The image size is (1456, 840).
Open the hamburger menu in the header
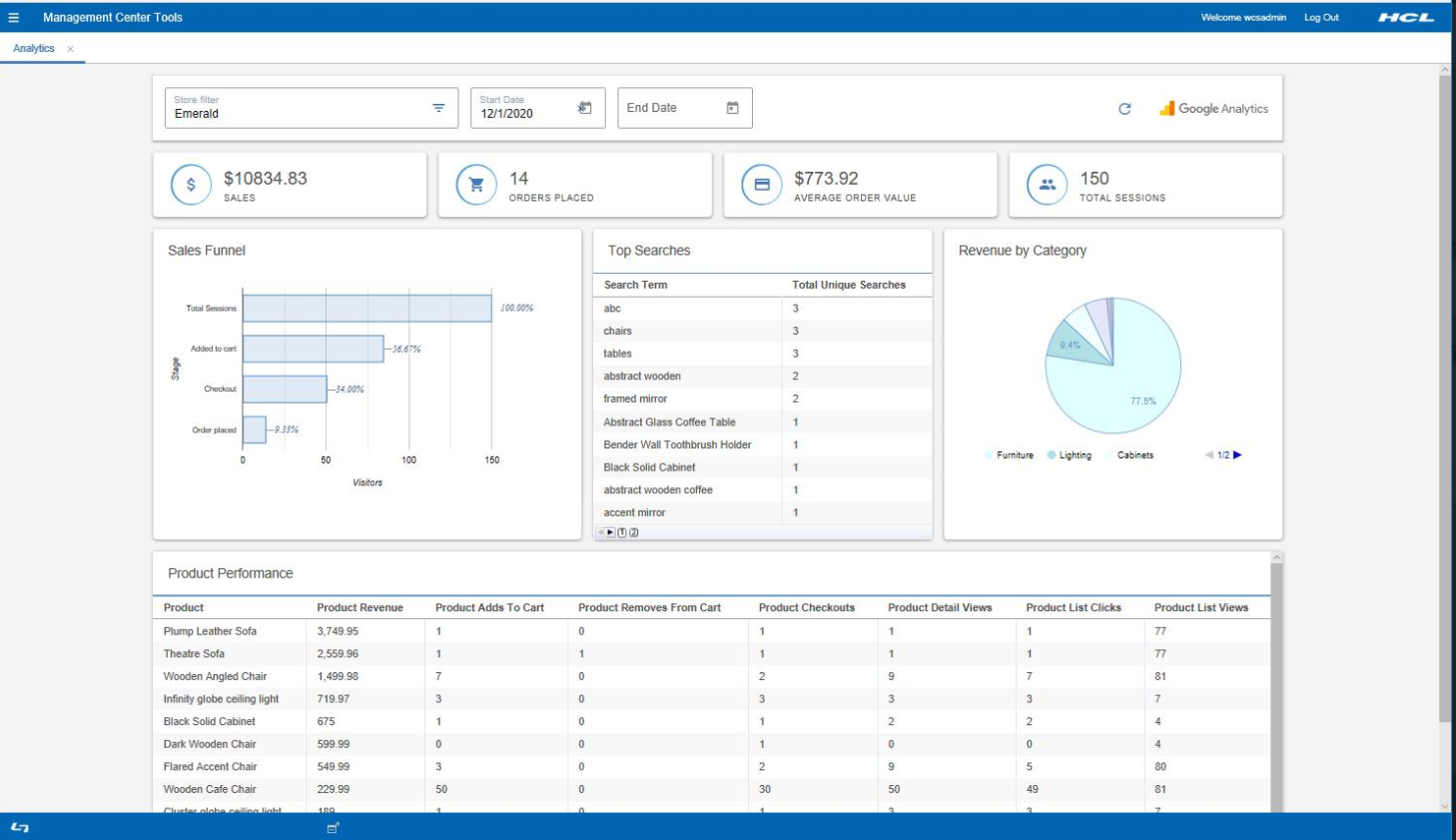click(14, 17)
